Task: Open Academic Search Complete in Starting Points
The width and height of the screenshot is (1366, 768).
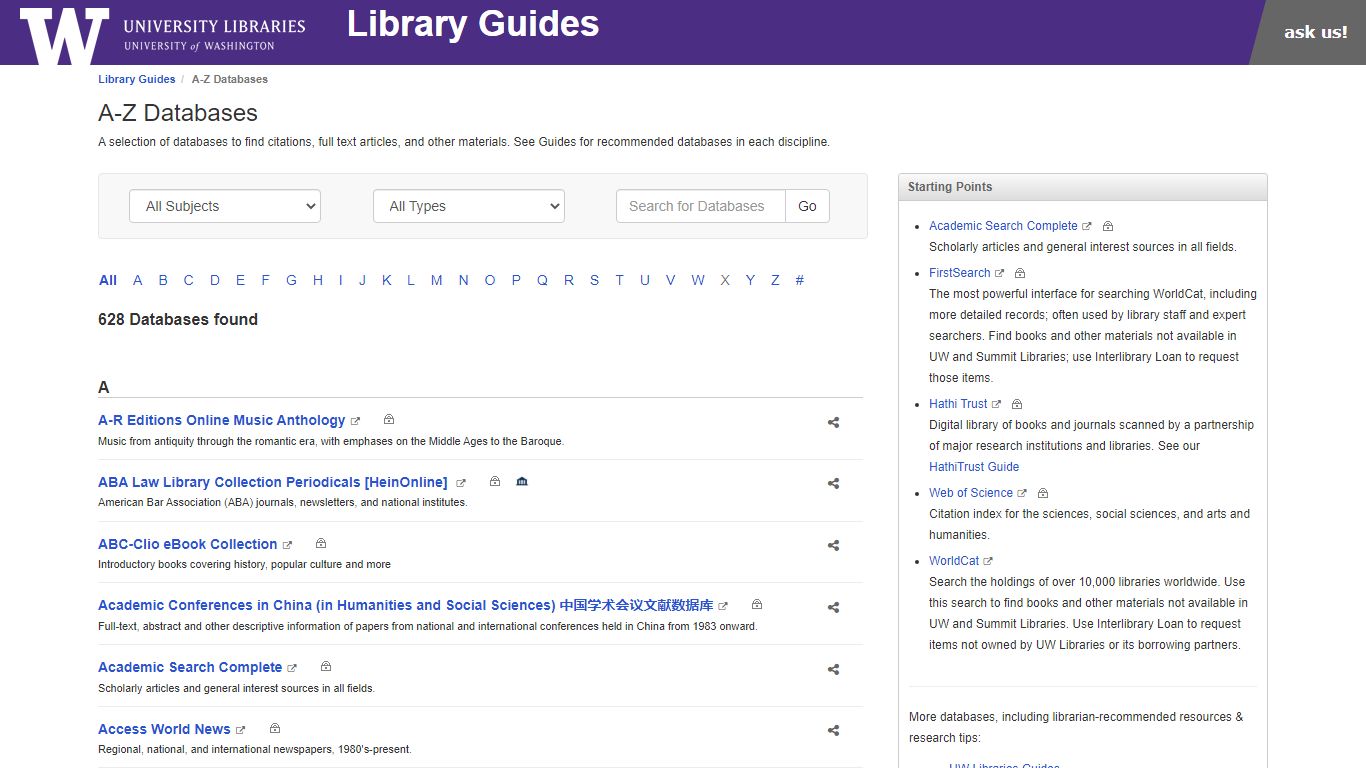Action: [1003, 226]
